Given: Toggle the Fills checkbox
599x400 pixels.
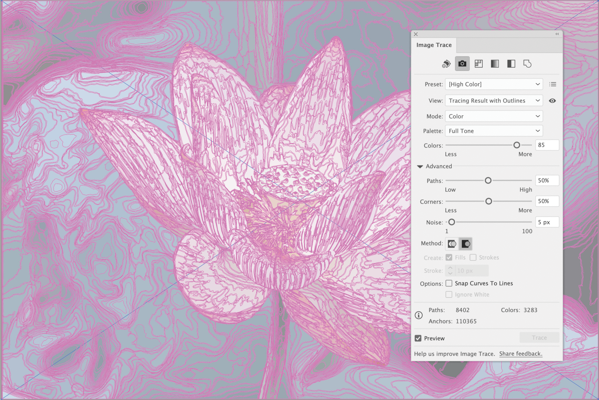Looking at the screenshot, I should pos(449,257).
